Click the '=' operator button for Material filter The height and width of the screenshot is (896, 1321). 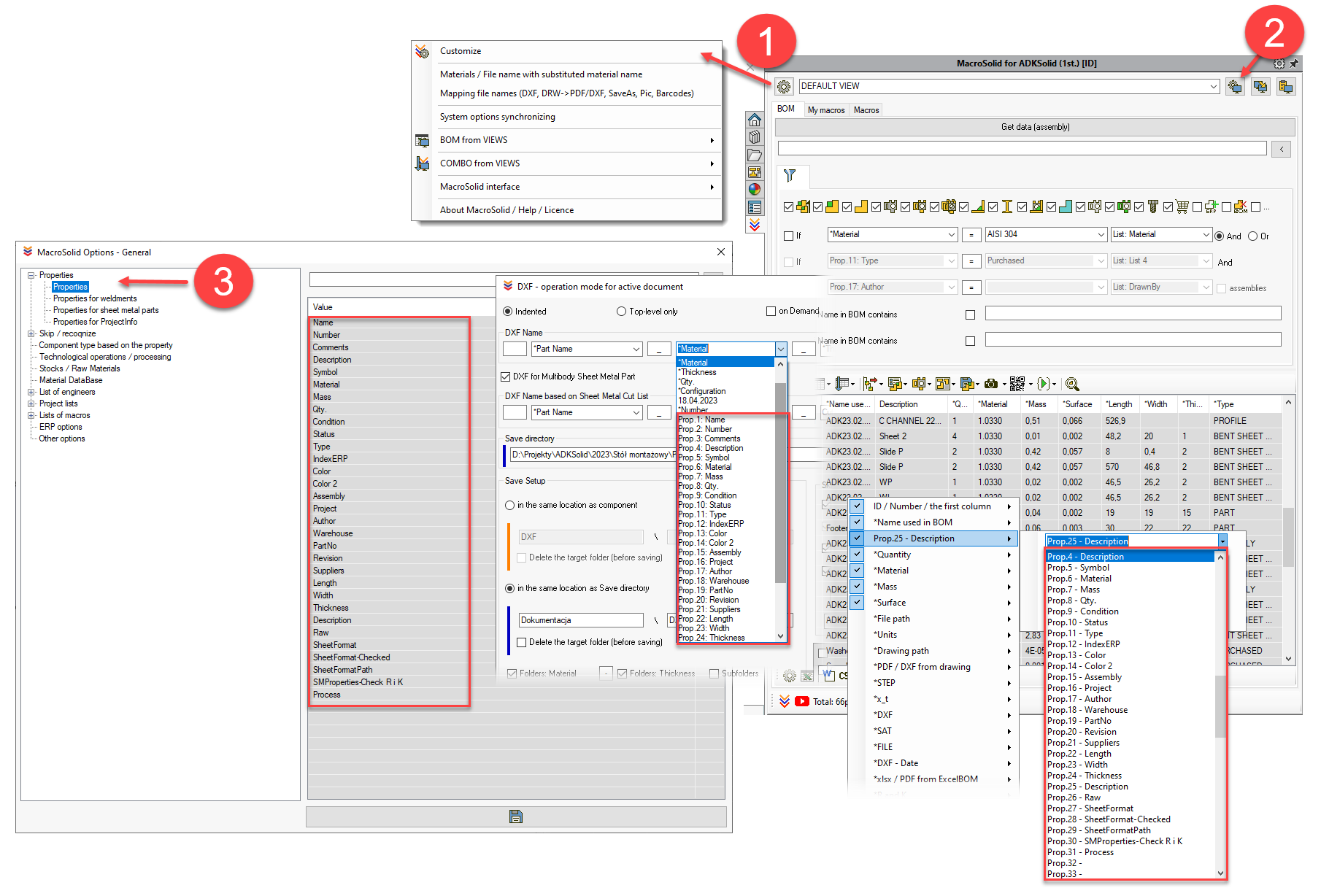coord(971,235)
